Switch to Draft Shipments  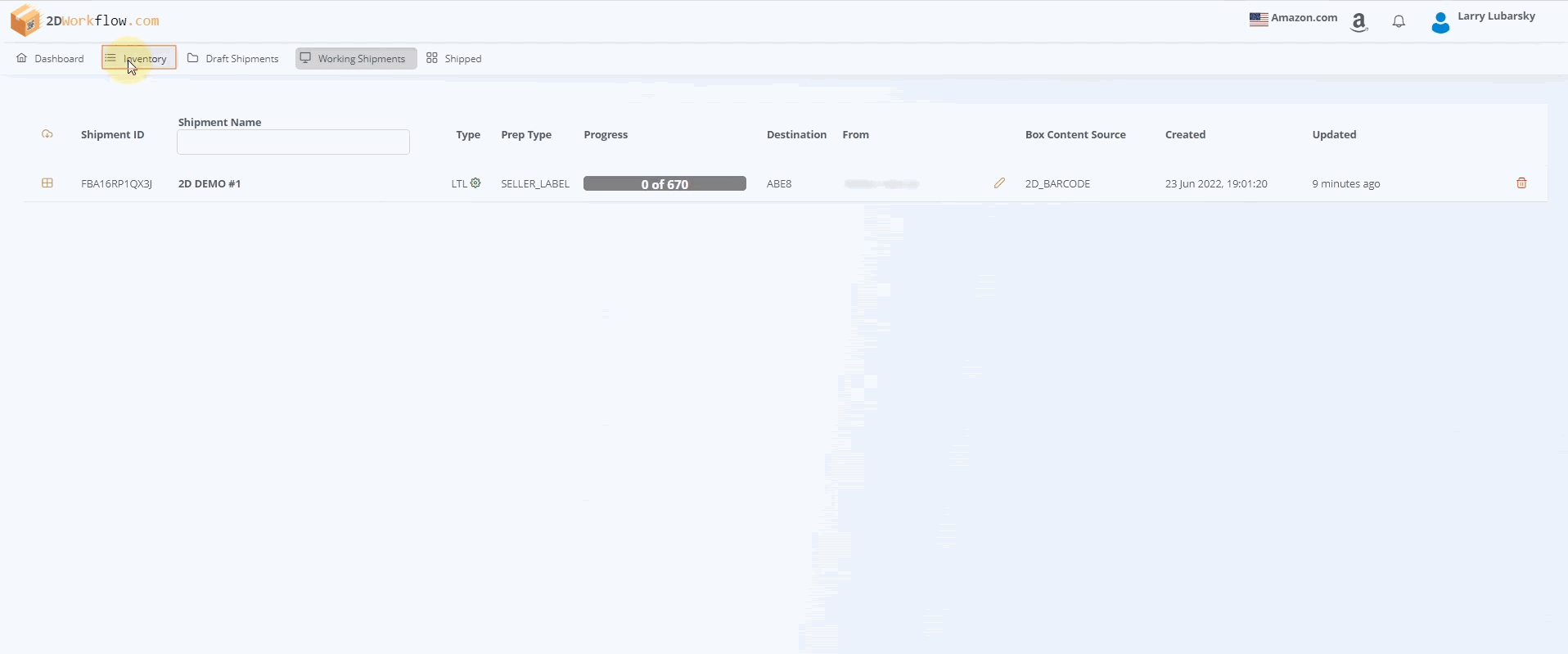(x=233, y=58)
